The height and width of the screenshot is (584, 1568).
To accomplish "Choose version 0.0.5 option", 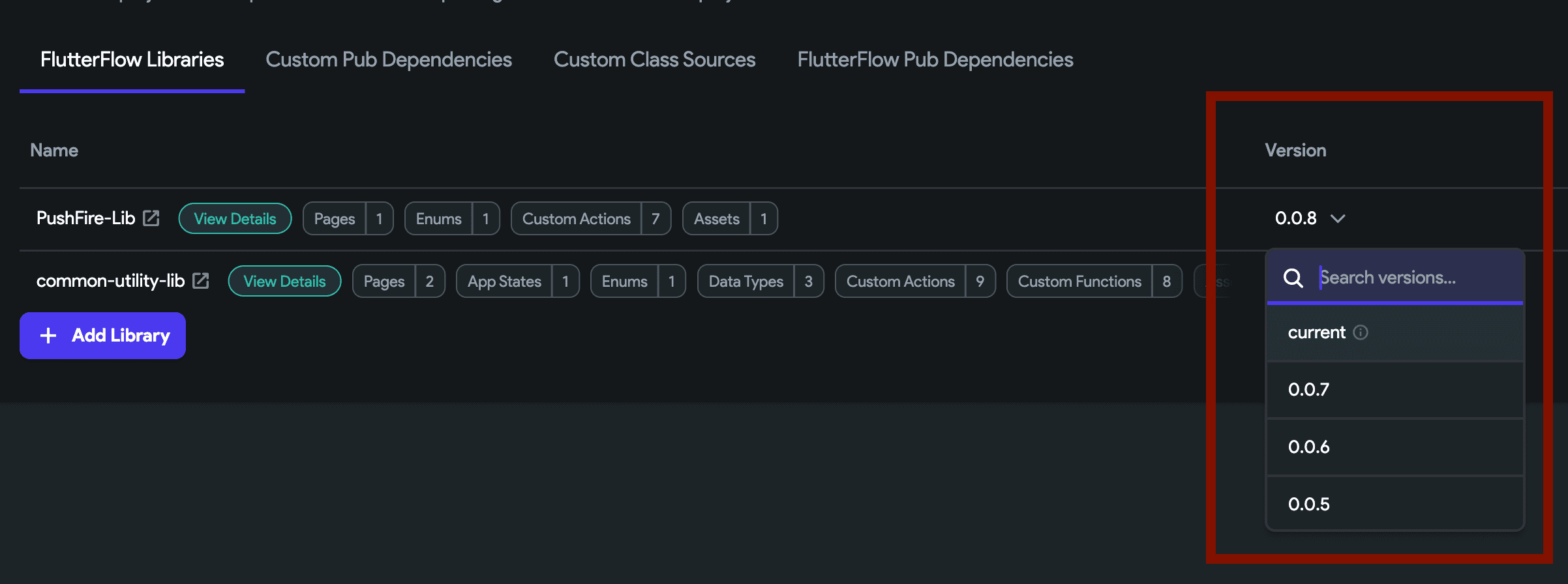I will [x=1308, y=504].
